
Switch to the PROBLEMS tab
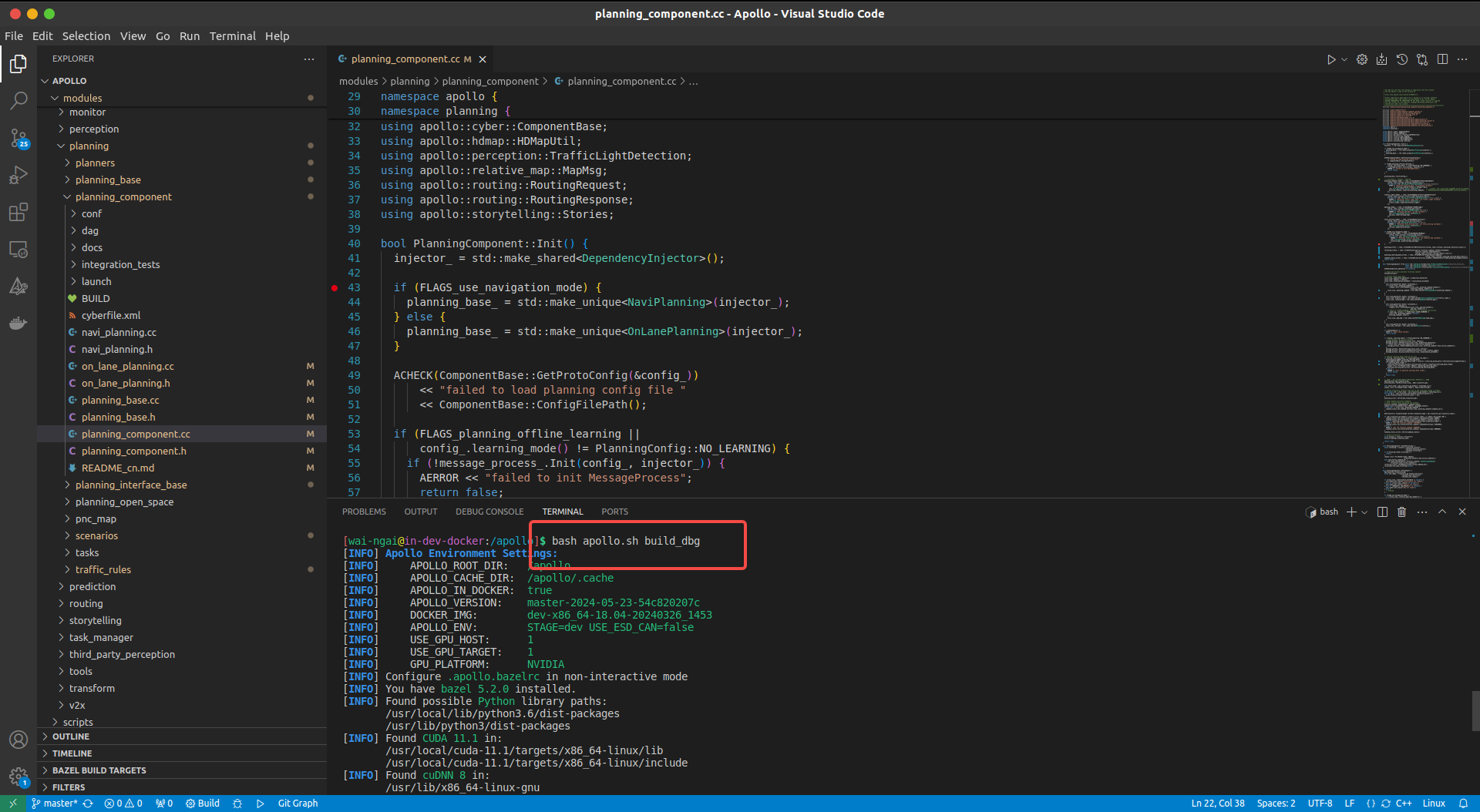363,511
